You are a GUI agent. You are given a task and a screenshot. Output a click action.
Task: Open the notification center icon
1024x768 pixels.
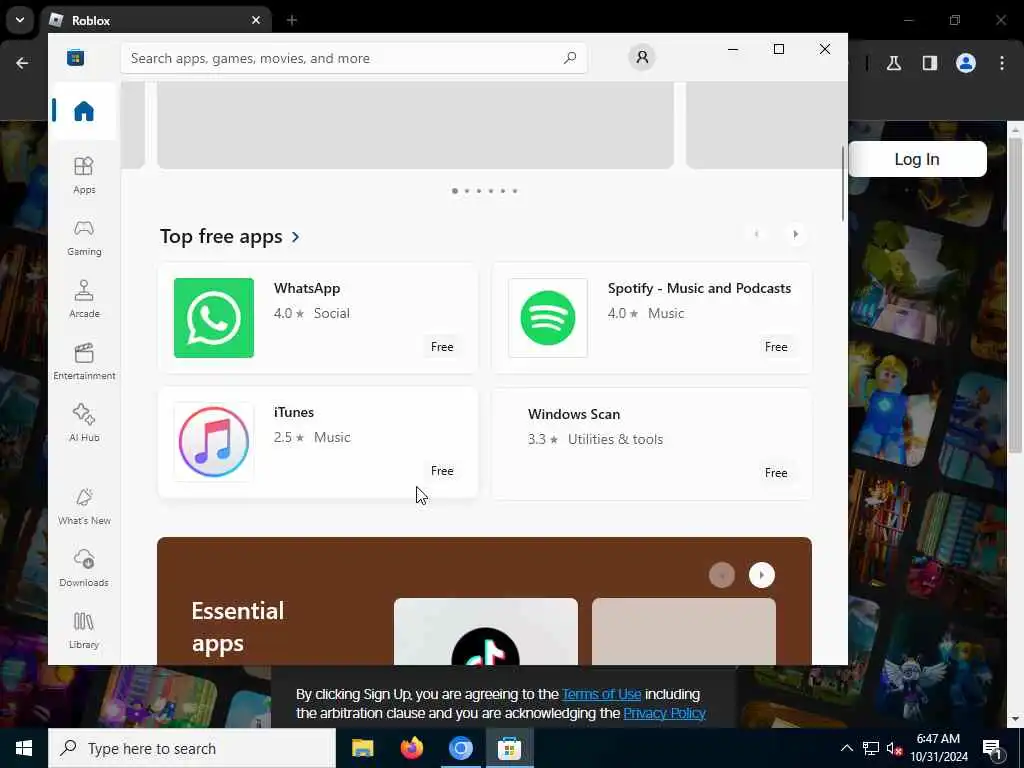993,748
